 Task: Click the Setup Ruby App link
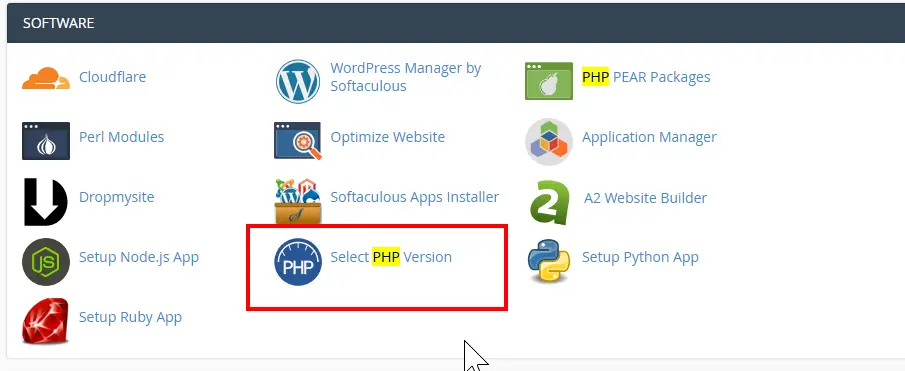(x=130, y=317)
